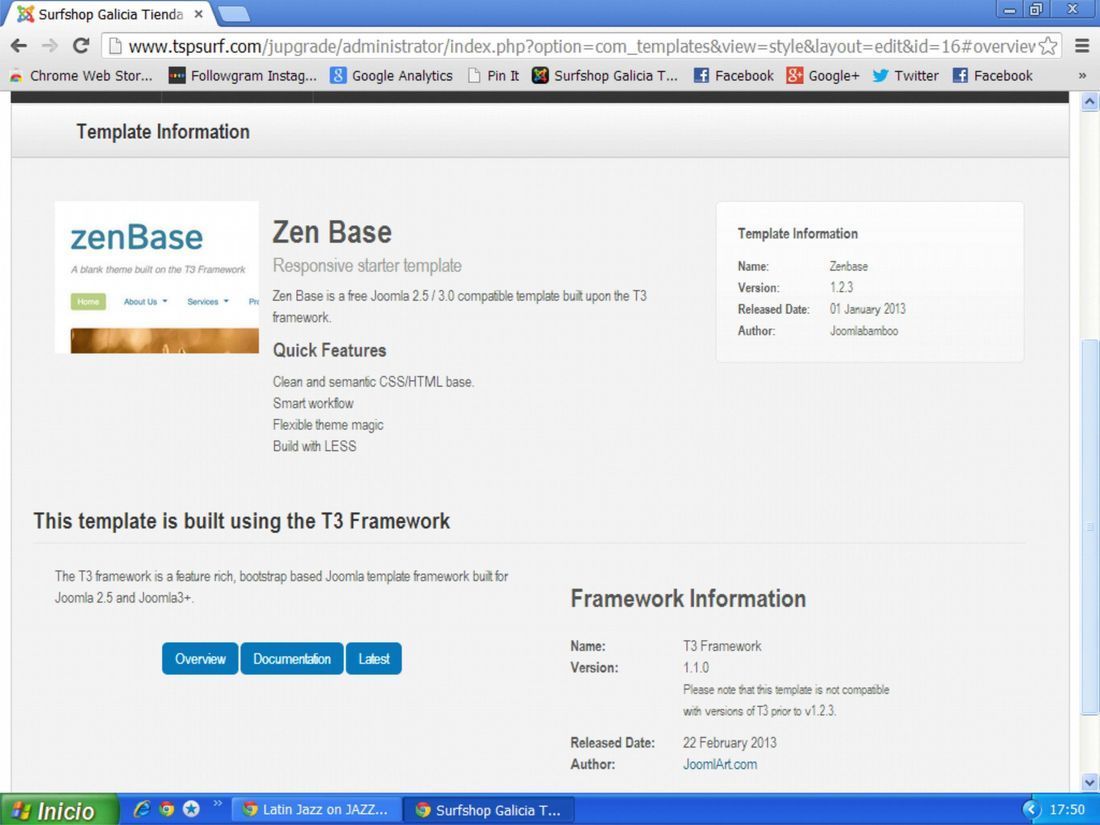Switch to Surfshop Galicia taskbar window
The width and height of the screenshot is (1100, 825).
tap(489, 810)
